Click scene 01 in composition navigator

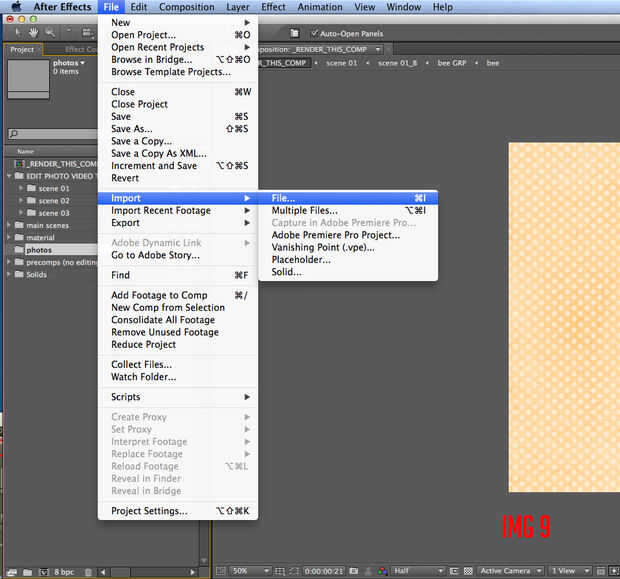click(342, 63)
